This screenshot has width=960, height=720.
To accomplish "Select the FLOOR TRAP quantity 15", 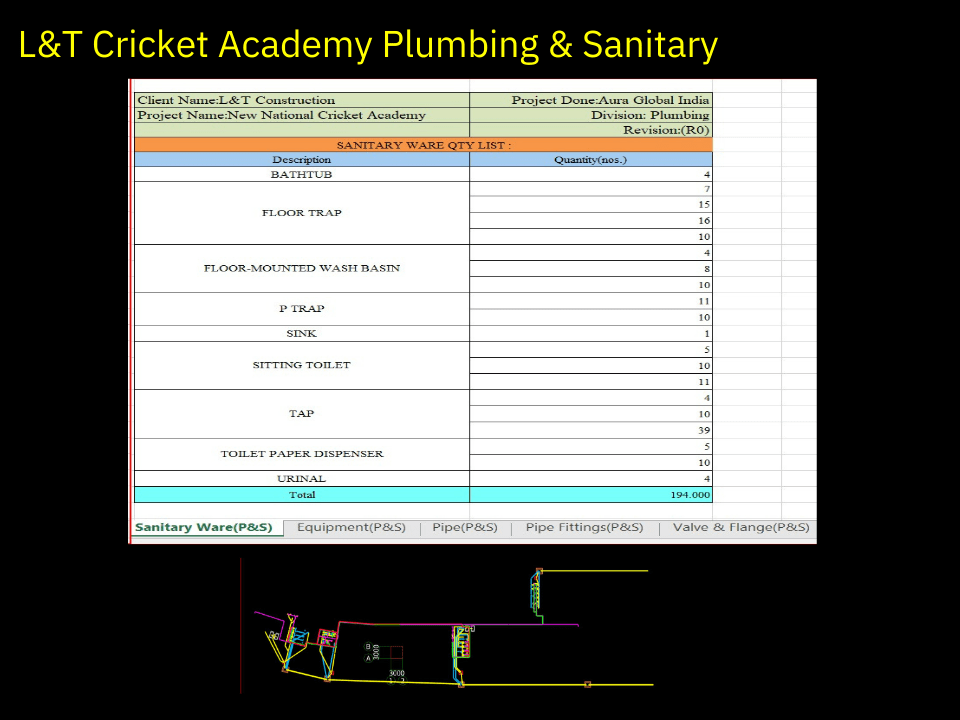I will point(591,204).
